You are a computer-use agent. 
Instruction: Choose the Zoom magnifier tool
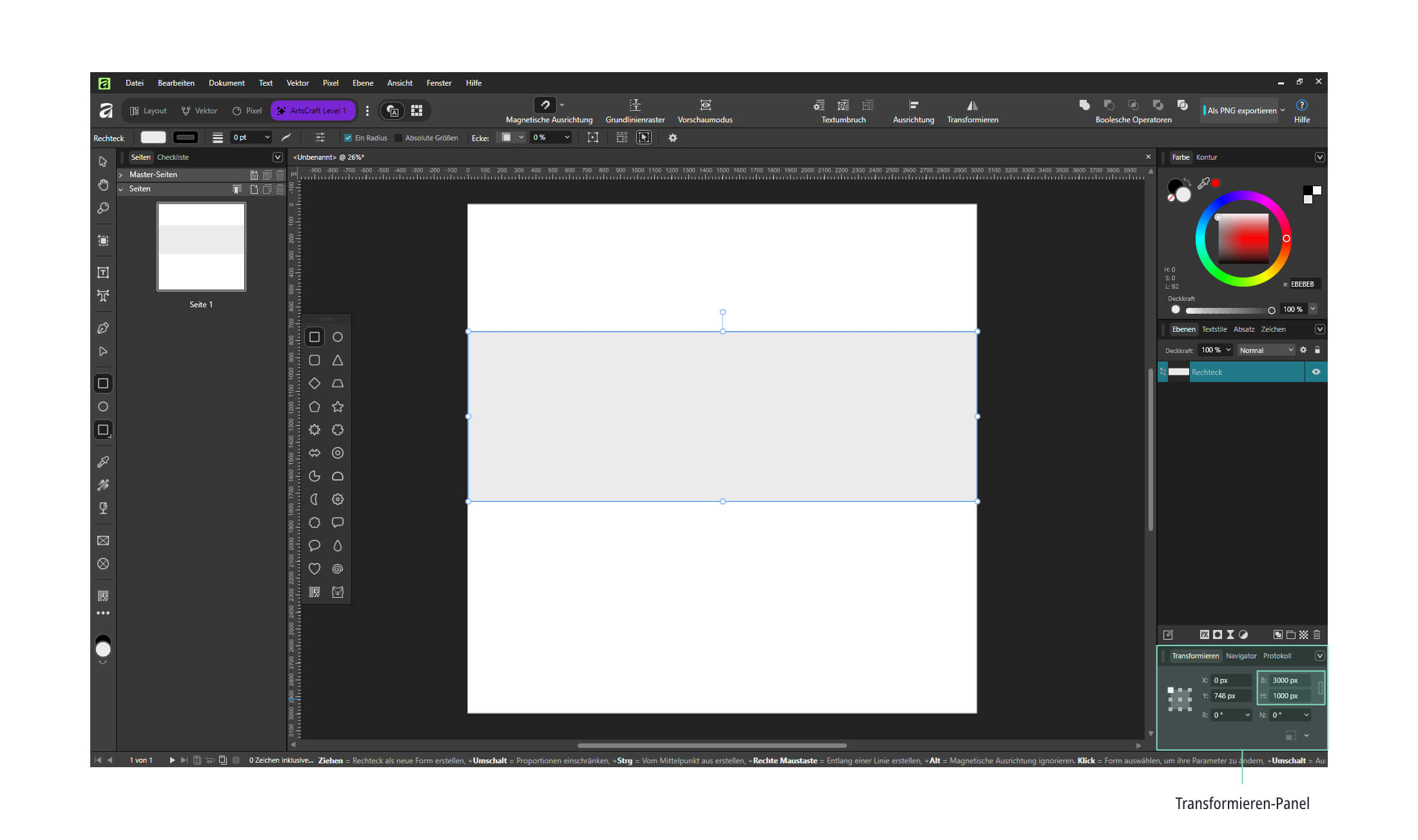[103, 208]
